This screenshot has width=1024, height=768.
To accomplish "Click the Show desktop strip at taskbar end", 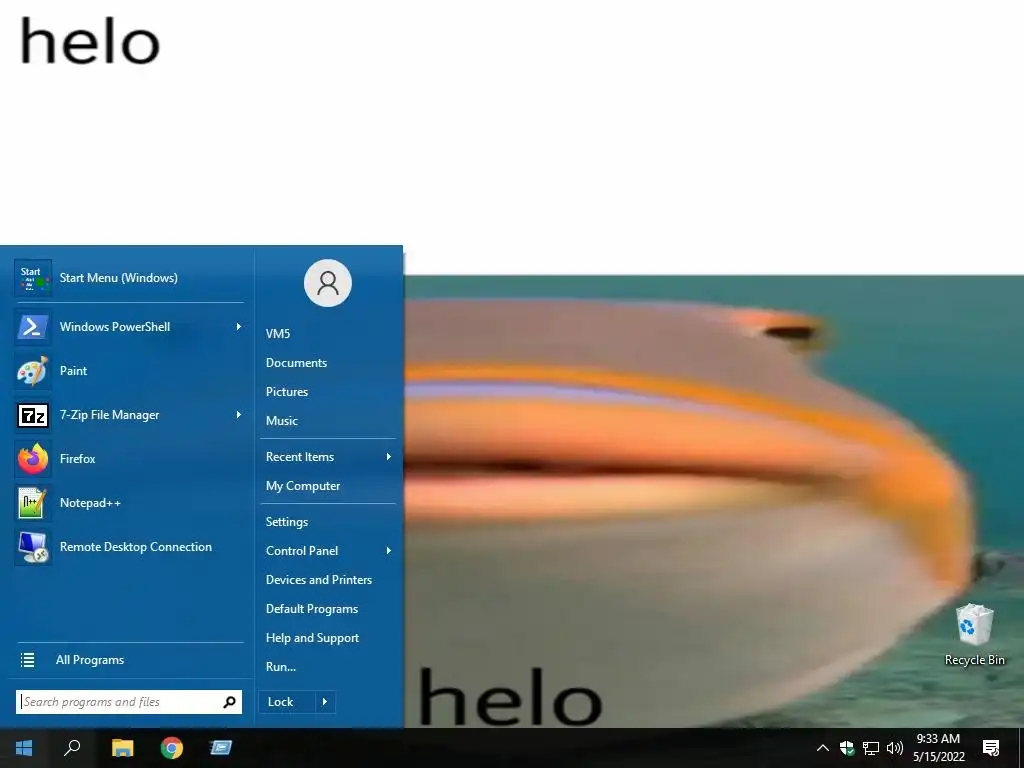I will pos(1021,748).
